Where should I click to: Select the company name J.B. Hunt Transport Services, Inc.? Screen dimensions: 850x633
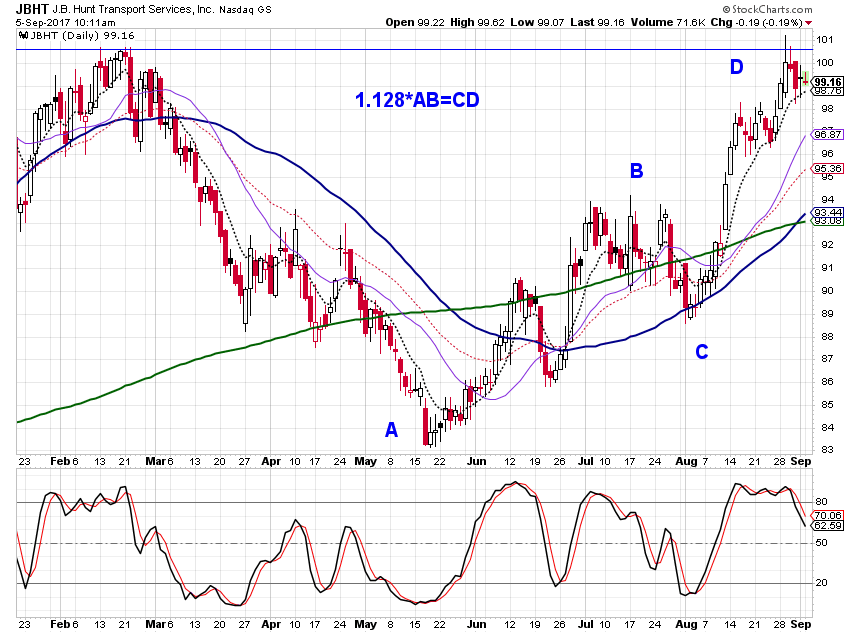tap(132, 10)
